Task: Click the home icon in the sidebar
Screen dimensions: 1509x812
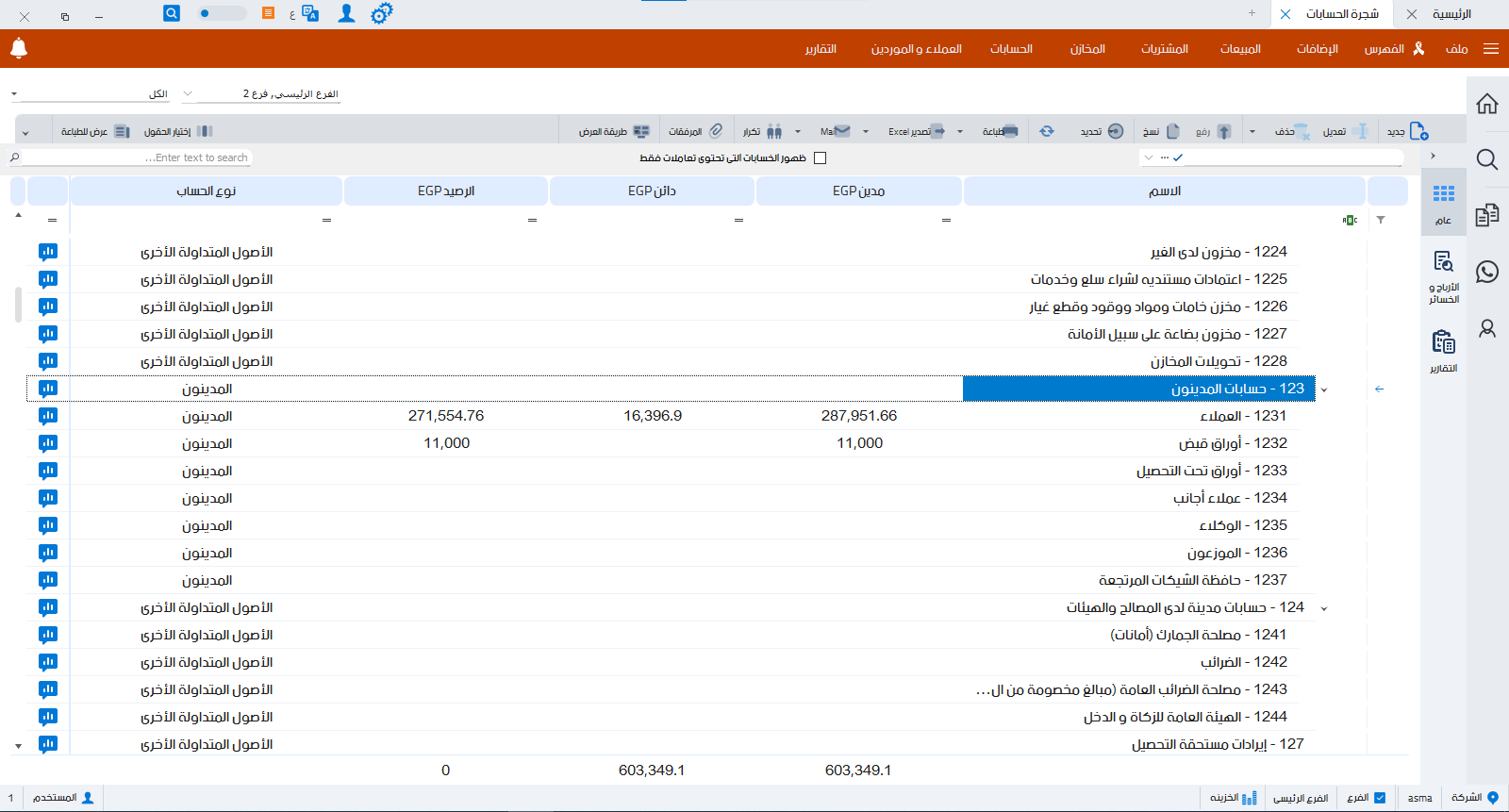Action: (x=1487, y=104)
